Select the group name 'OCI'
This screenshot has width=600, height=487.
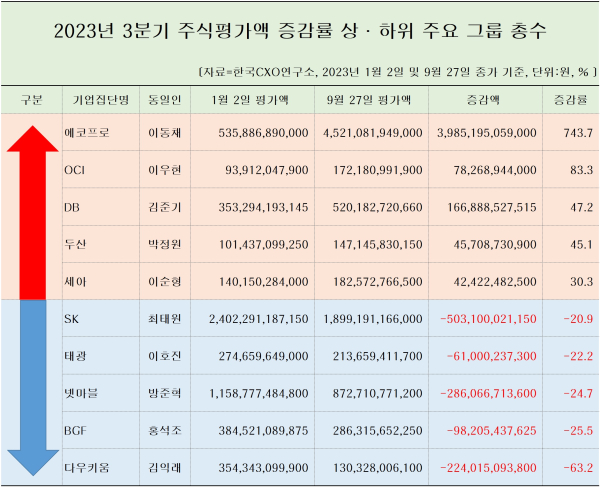tap(75, 170)
